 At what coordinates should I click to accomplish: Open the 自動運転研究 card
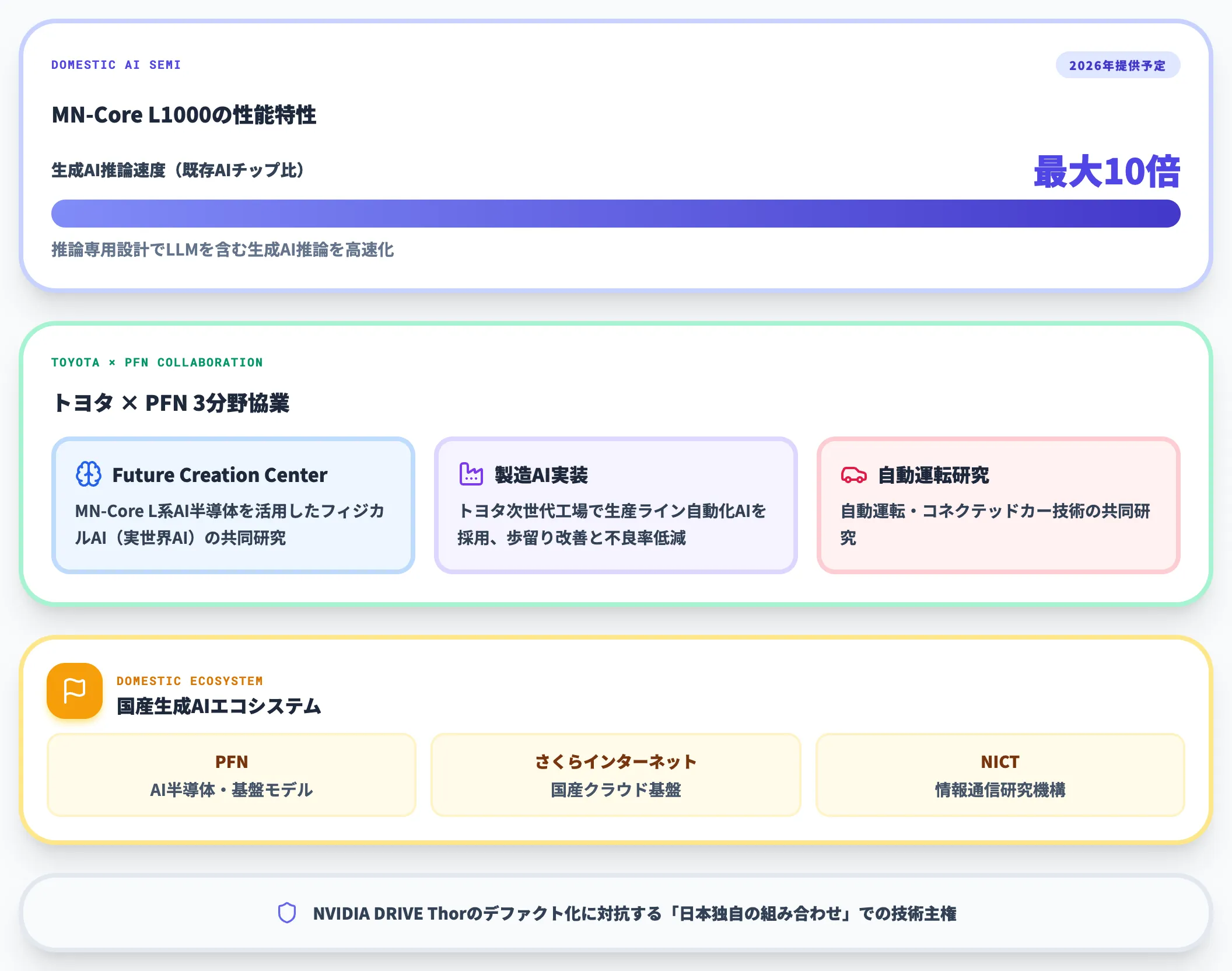tap(998, 505)
